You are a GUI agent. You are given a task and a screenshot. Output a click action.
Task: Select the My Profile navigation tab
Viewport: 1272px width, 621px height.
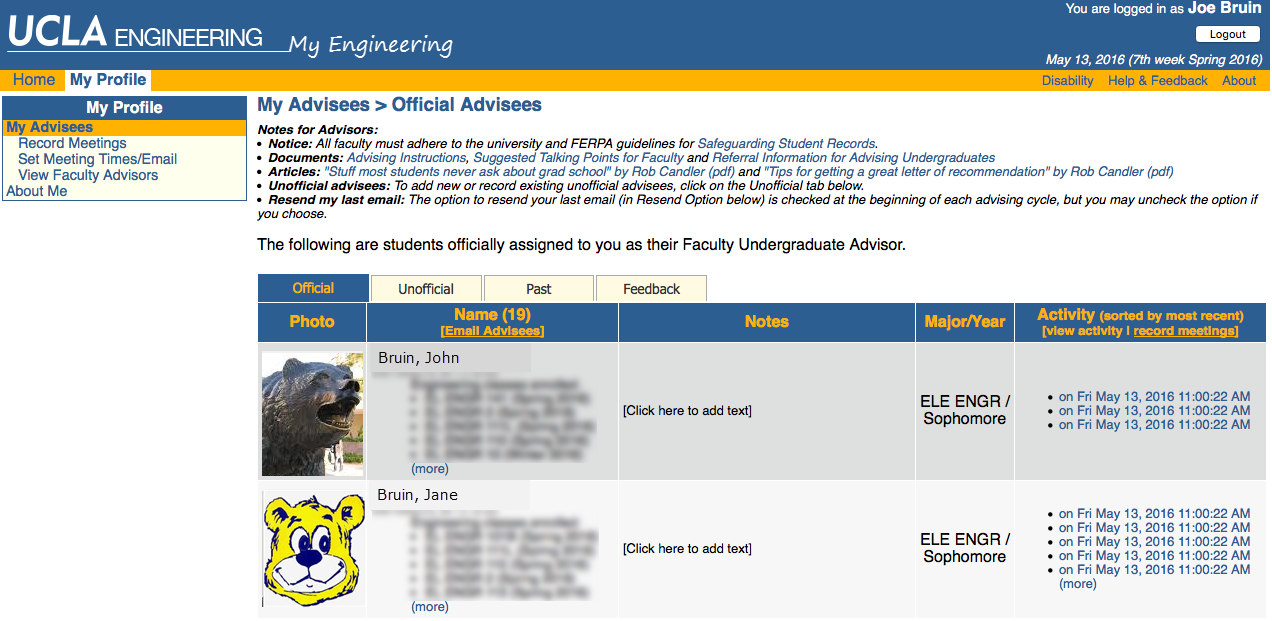pos(108,80)
